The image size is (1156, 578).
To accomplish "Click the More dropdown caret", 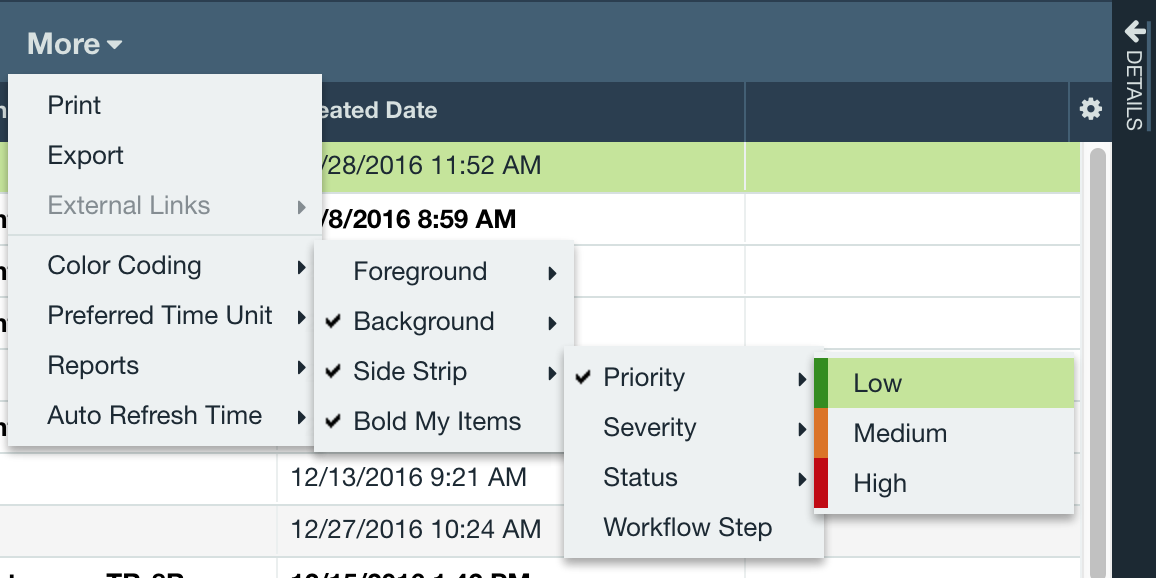I will click(114, 45).
